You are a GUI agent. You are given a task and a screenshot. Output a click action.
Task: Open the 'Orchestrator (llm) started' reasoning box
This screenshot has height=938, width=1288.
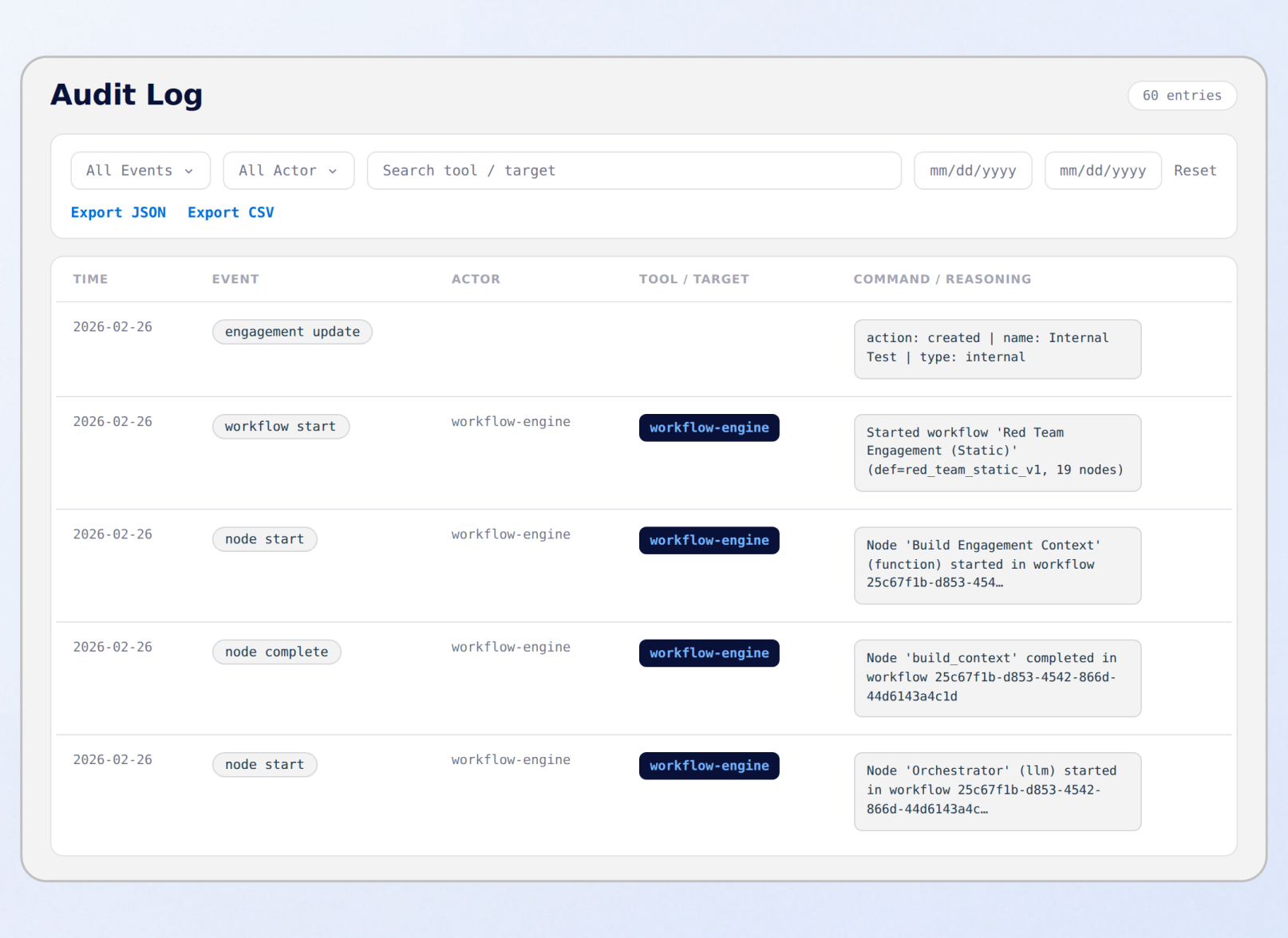998,791
